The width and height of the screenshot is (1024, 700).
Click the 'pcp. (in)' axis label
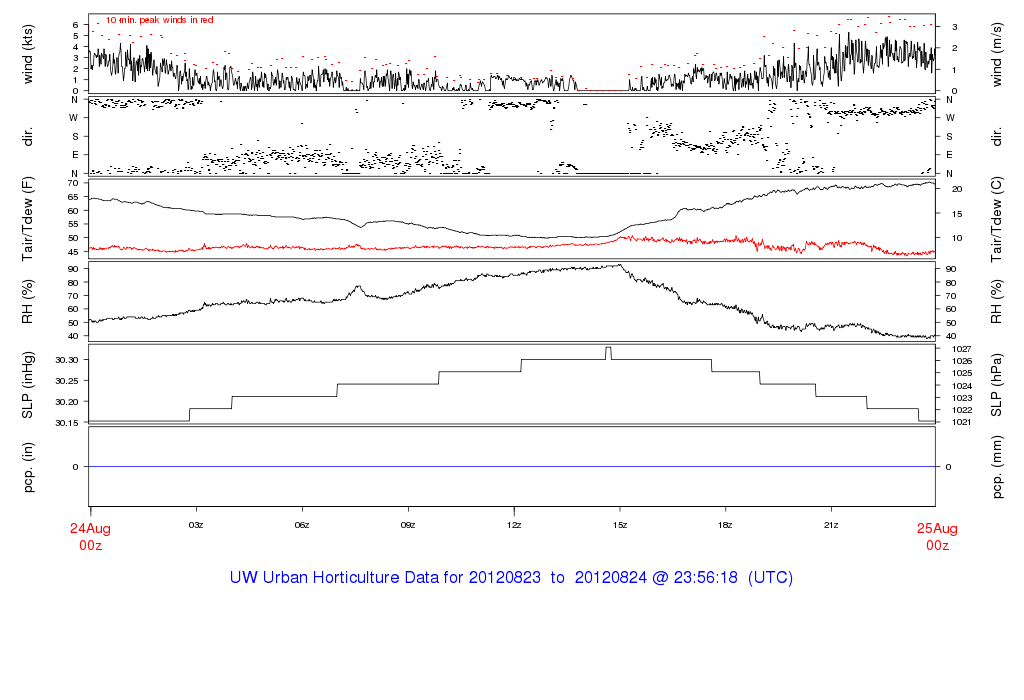tap(27, 467)
